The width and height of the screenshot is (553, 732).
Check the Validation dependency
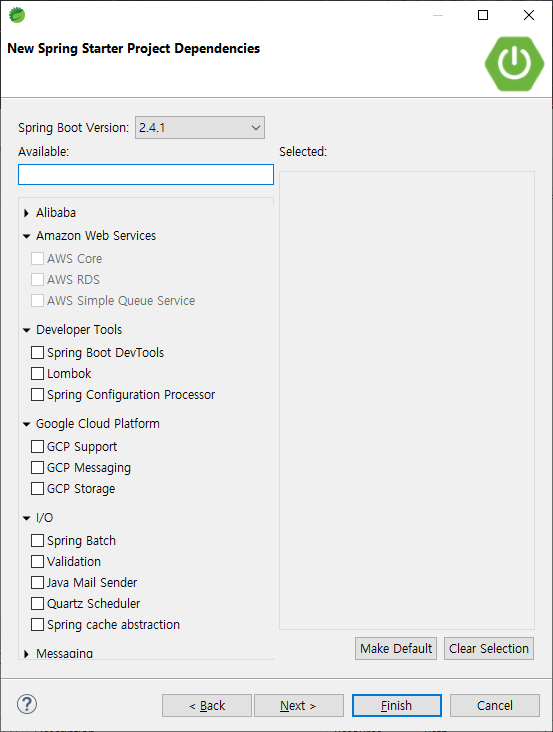click(37, 562)
